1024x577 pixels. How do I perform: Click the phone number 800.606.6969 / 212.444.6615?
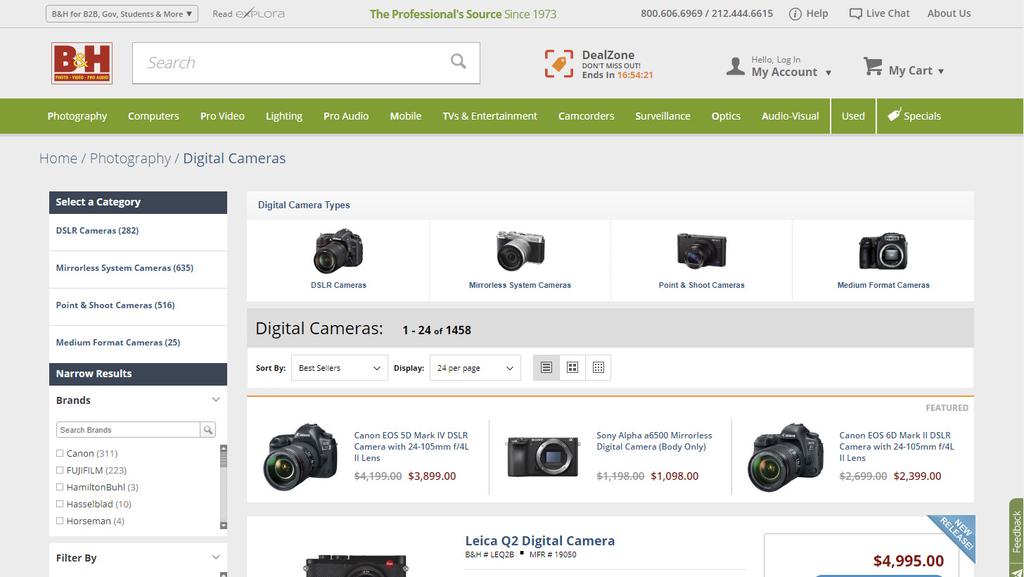click(707, 13)
